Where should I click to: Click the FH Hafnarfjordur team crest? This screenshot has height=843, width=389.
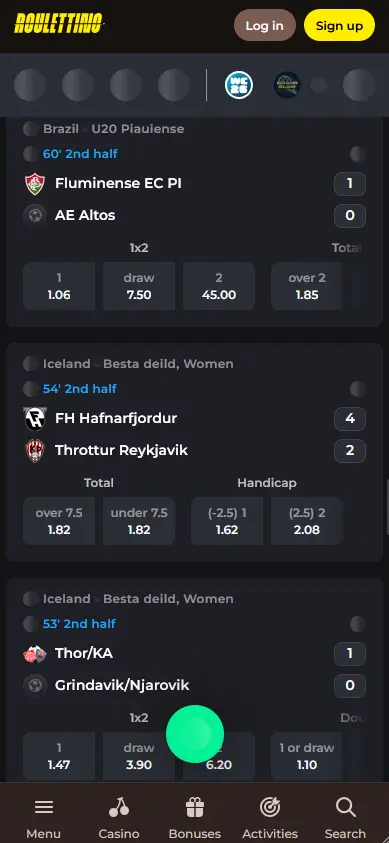tap(35, 418)
